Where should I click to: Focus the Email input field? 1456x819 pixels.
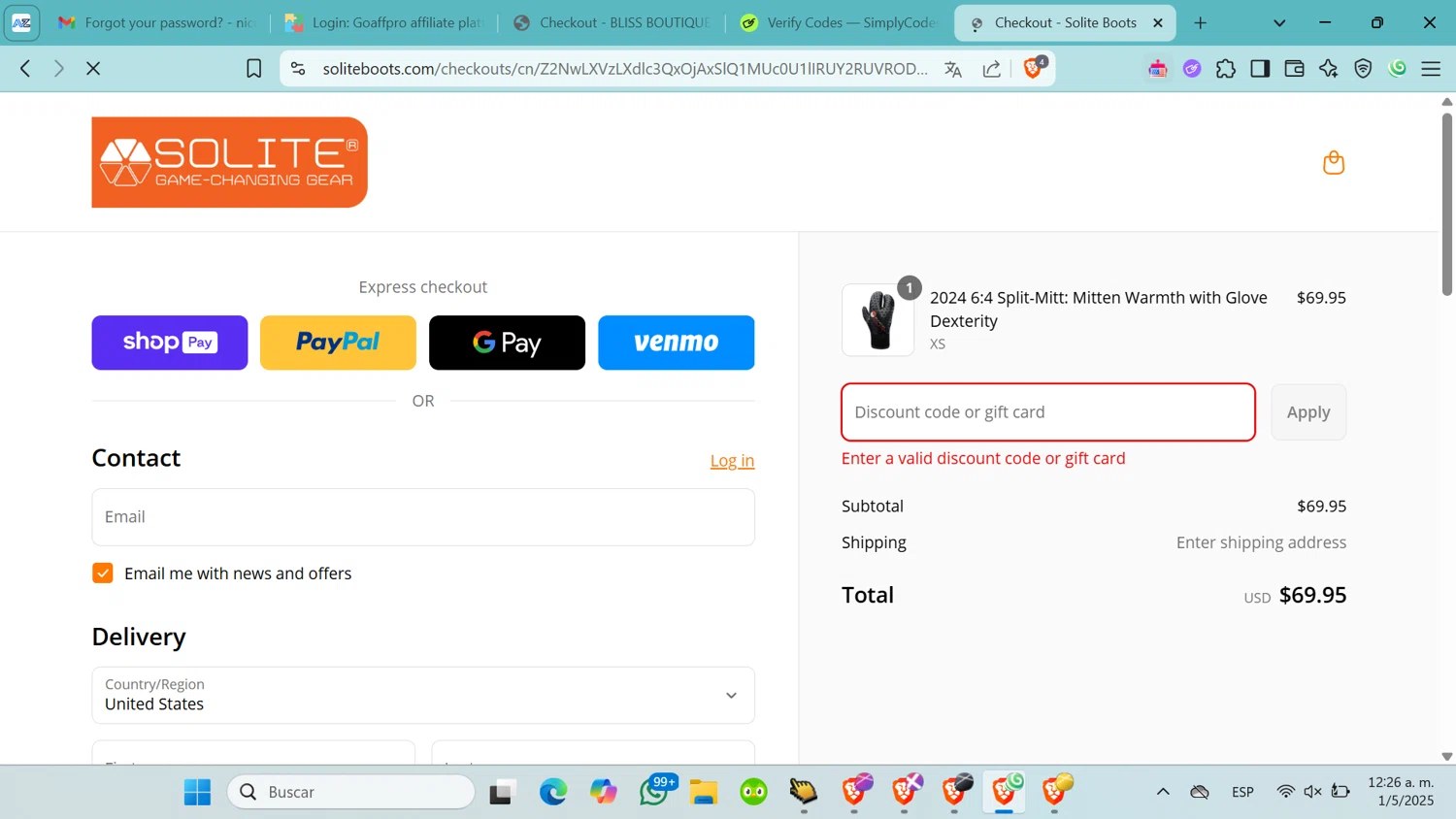[x=423, y=517]
